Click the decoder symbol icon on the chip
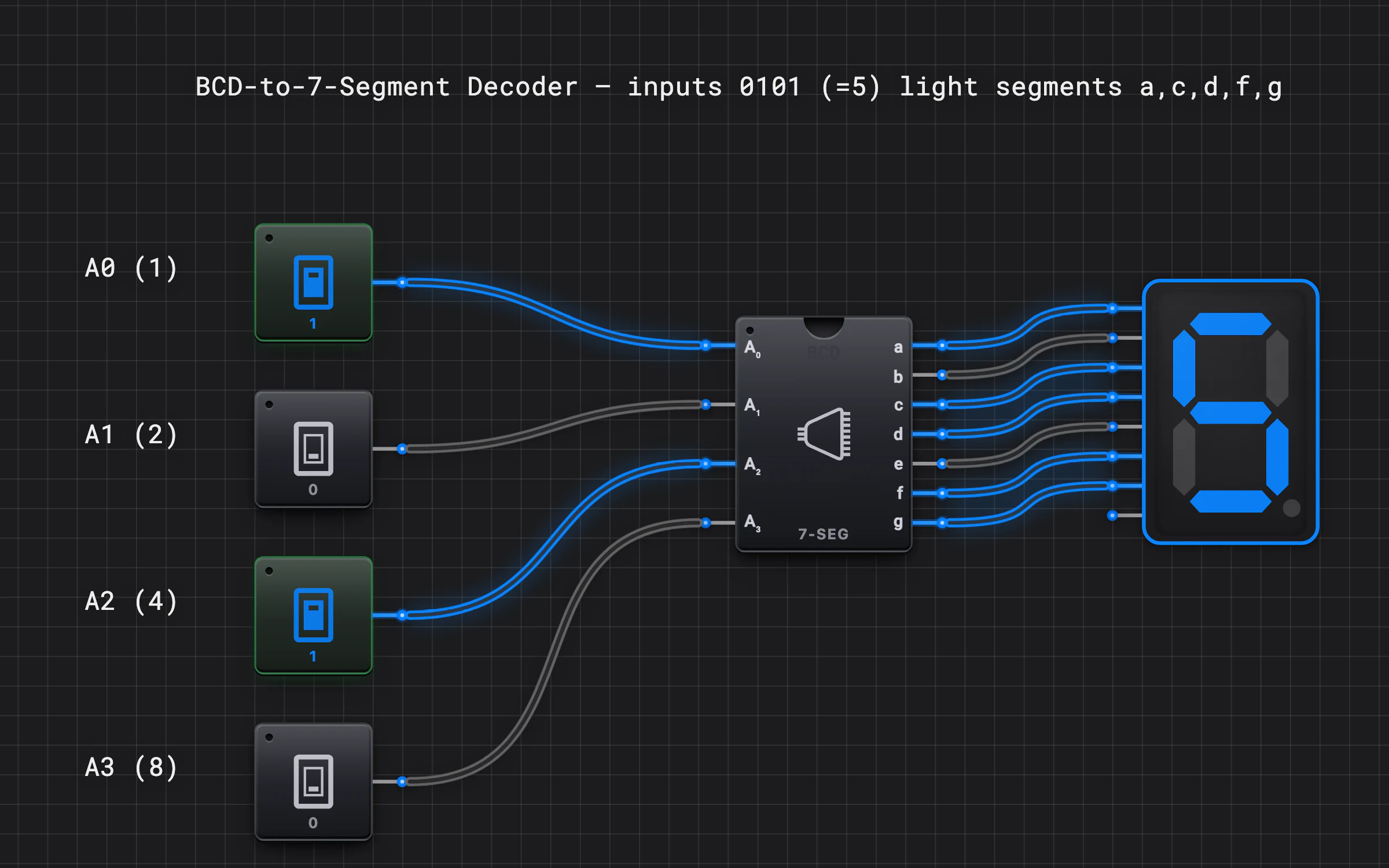 click(824, 434)
